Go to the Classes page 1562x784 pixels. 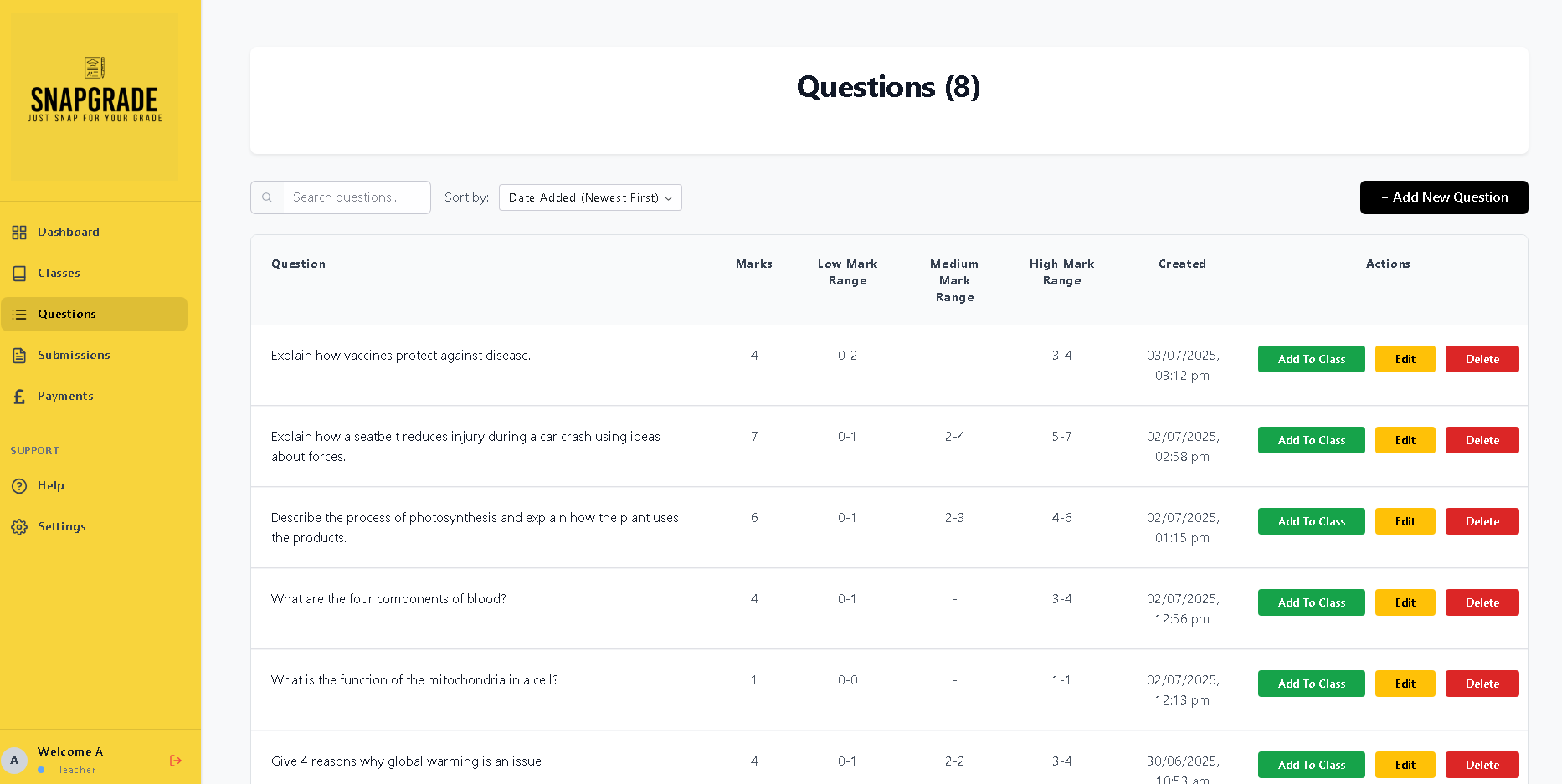(x=59, y=274)
